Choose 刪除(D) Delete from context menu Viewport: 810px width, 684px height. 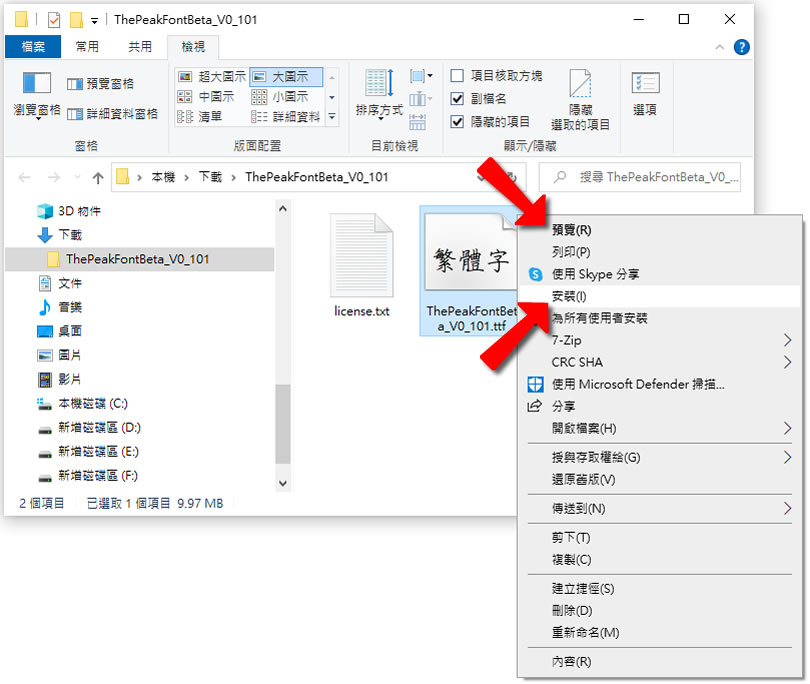pos(659,611)
